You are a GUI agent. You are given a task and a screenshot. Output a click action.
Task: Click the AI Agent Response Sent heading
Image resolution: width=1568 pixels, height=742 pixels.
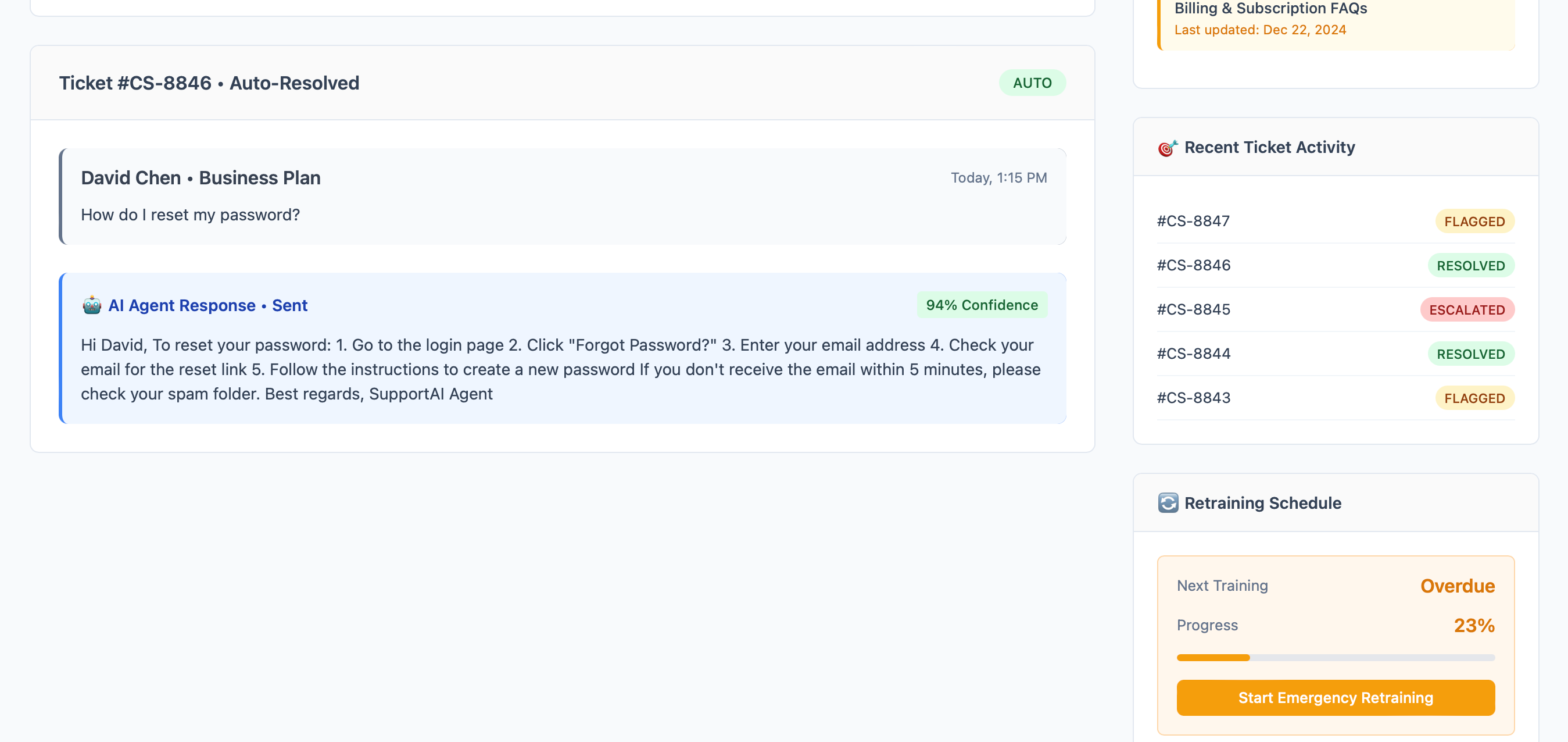pyautogui.click(x=207, y=305)
